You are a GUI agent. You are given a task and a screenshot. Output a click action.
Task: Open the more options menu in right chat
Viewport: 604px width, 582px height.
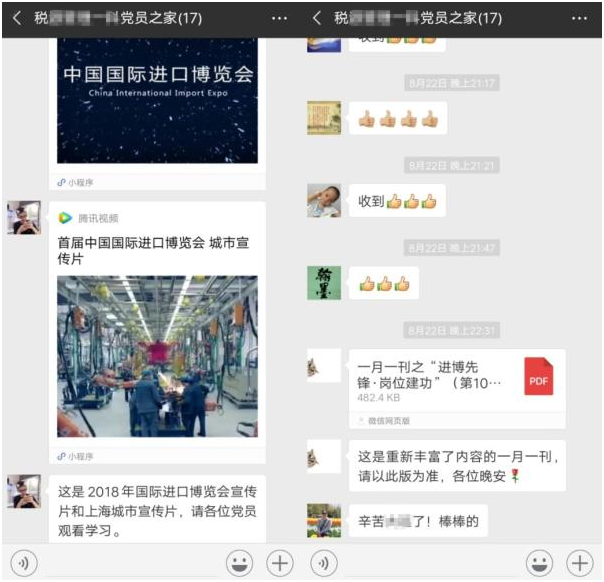point(579,18)
